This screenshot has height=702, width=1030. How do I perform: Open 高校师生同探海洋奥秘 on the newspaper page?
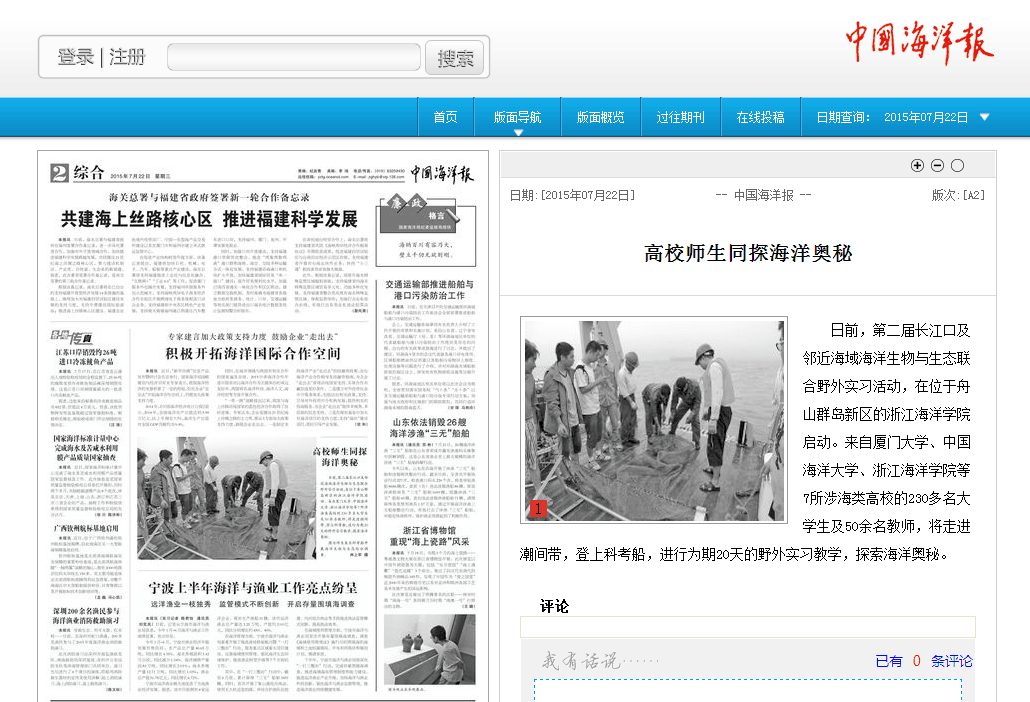(x=340, y=457)
